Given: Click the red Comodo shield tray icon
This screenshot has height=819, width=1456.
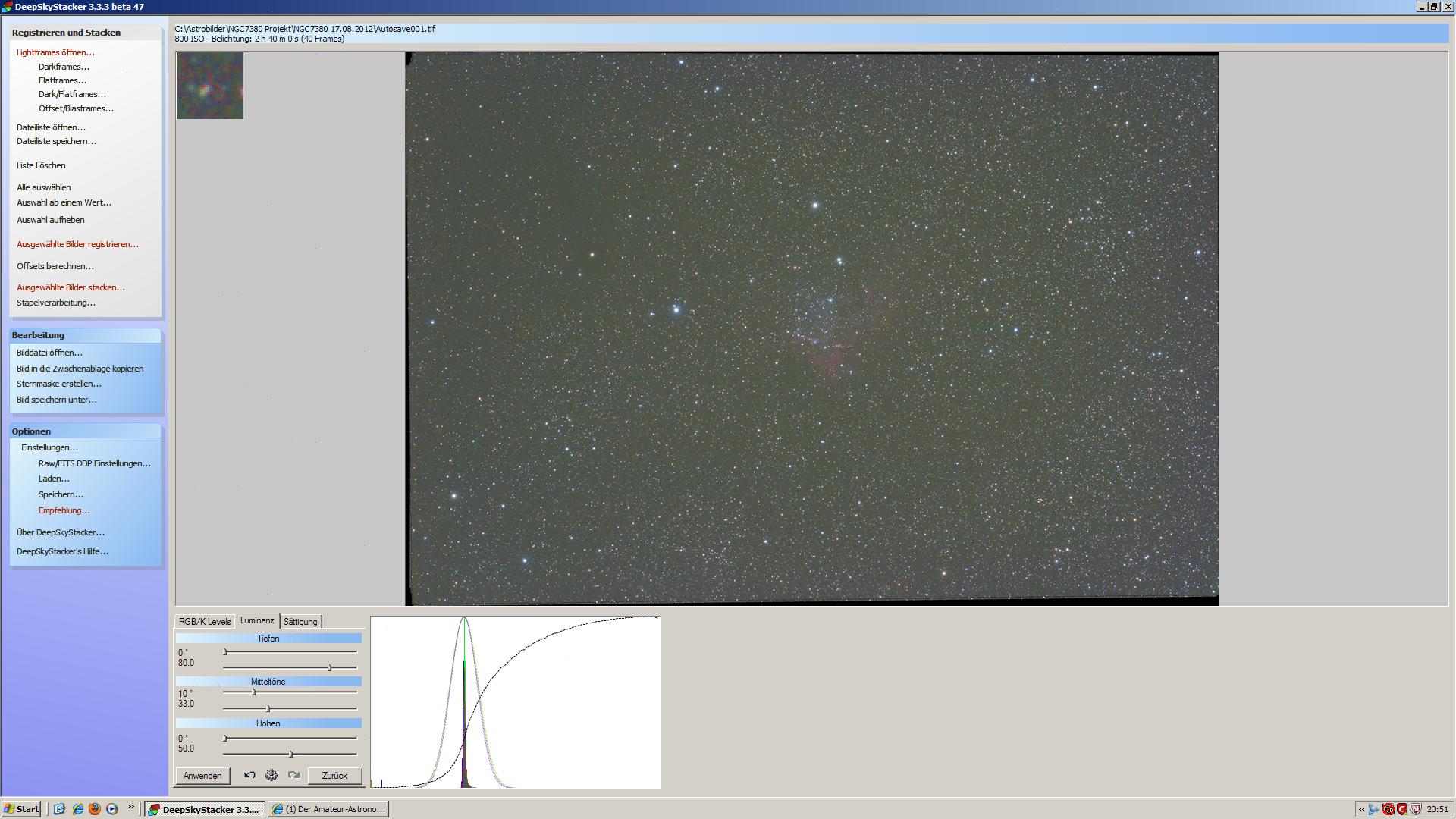Looking at the screenshot, I should 1402,809.
